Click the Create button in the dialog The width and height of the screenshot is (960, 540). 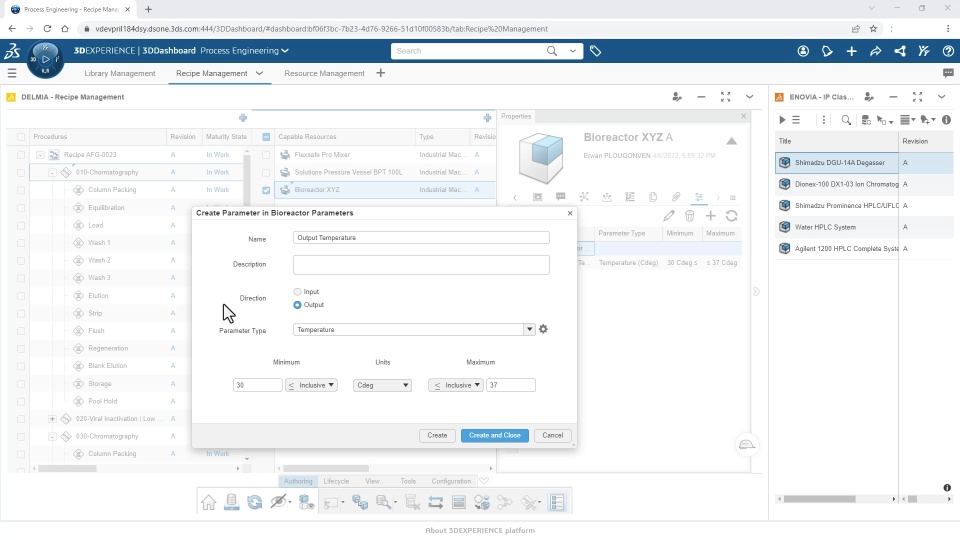[437, 435]
